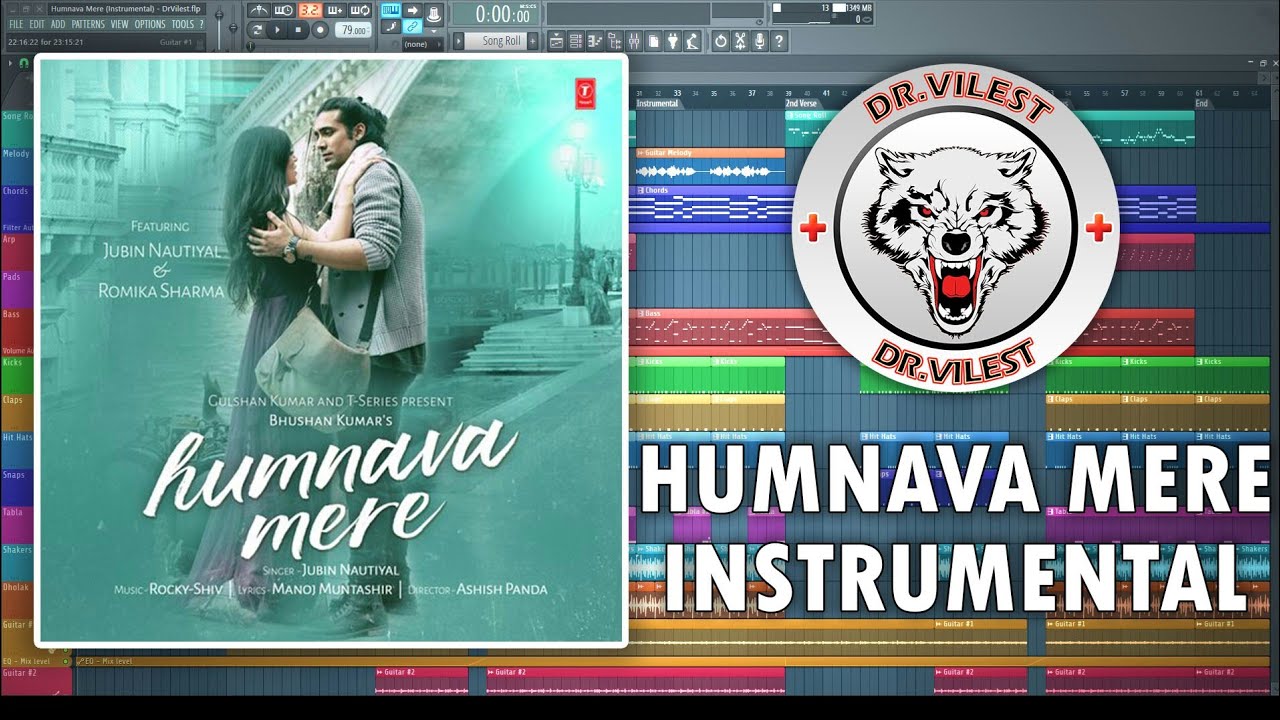This screenshot has height=720, width=1280.
Task: Select the Melody track label
Action: [x=16, y=154]
